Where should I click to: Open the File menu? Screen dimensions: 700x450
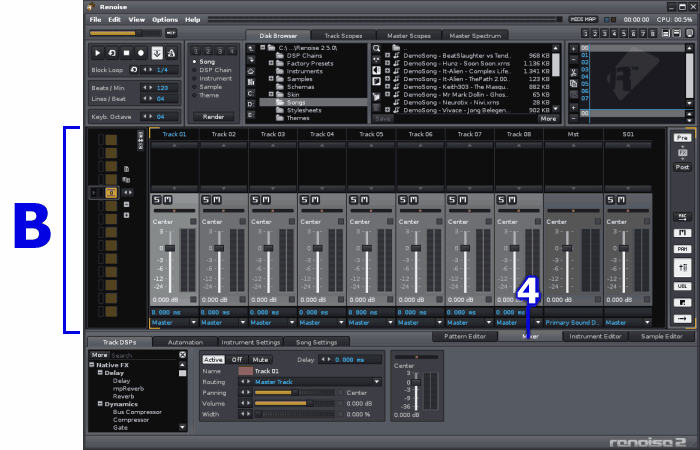[x=95, y=20]
